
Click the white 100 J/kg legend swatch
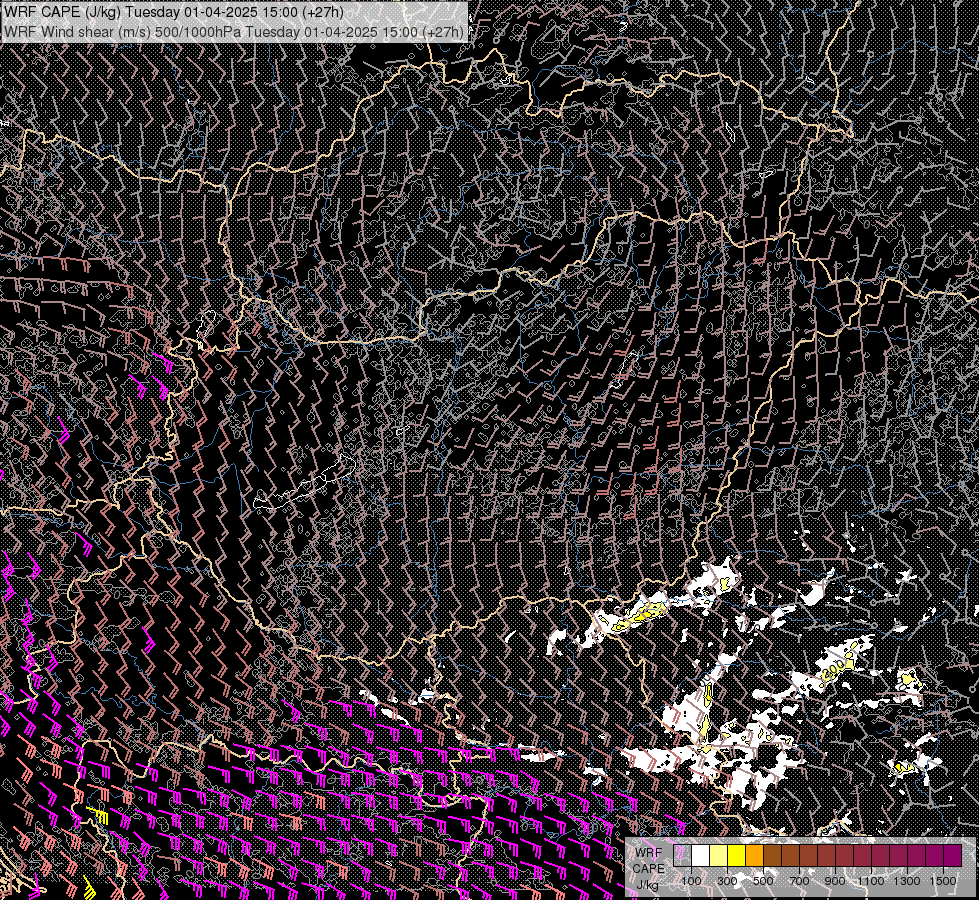700,856
